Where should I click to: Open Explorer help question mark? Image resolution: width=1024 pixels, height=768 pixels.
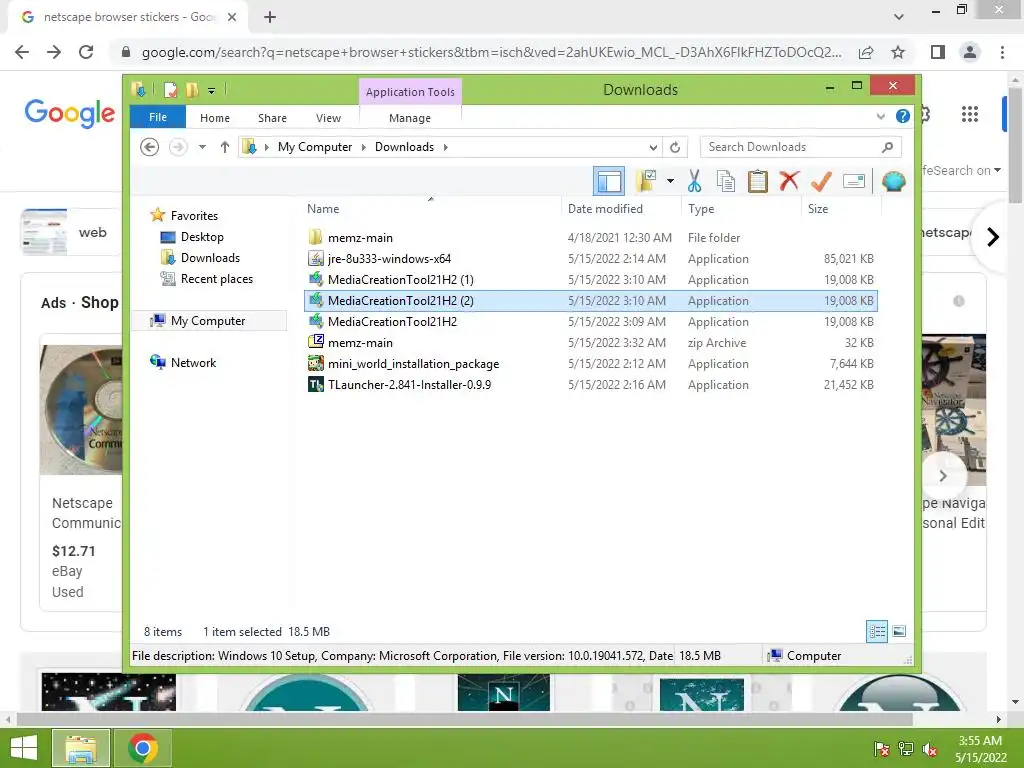[x=903, y=116]
